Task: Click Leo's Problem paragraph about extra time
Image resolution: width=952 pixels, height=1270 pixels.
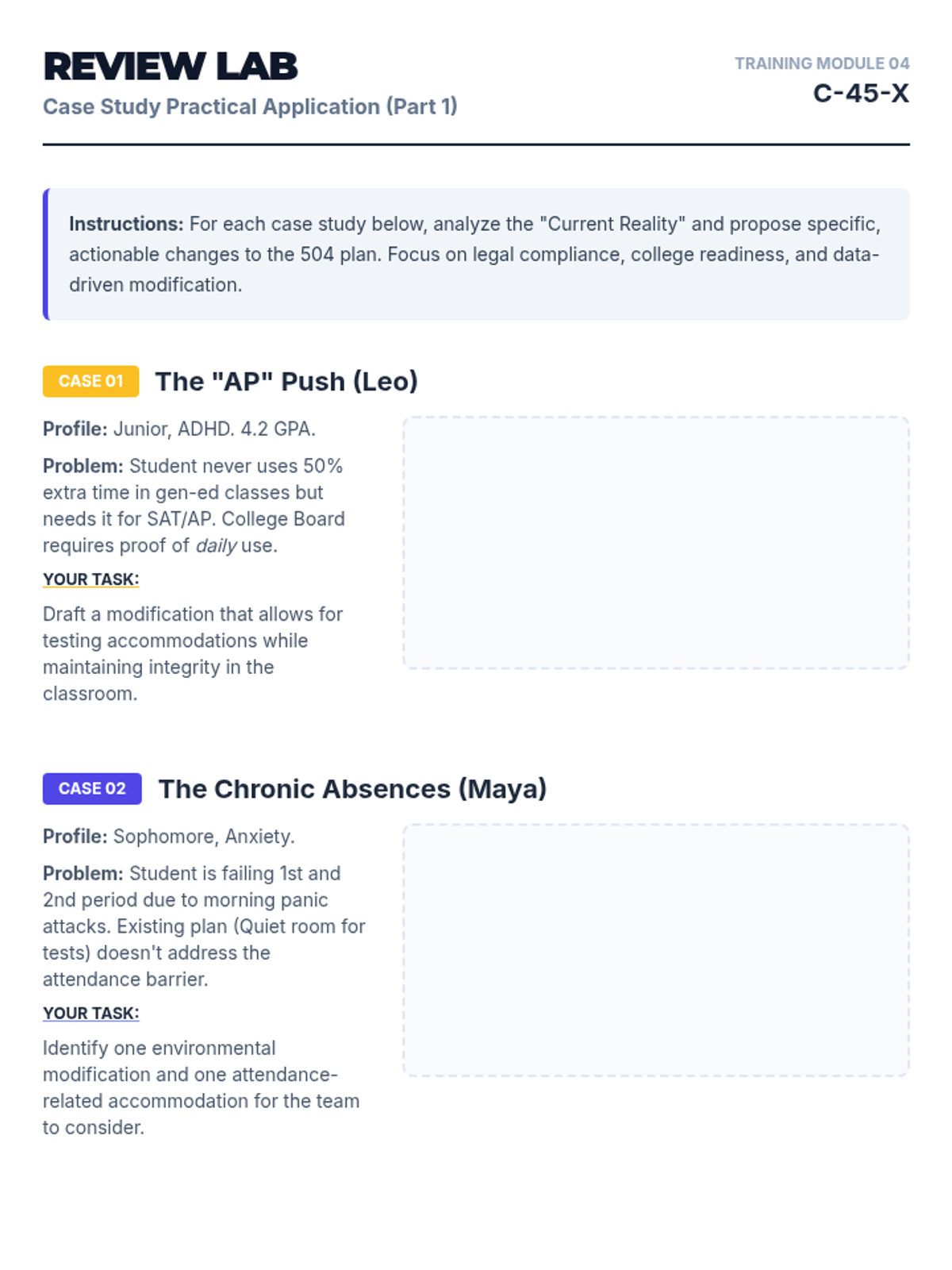Action: point(194,506)
